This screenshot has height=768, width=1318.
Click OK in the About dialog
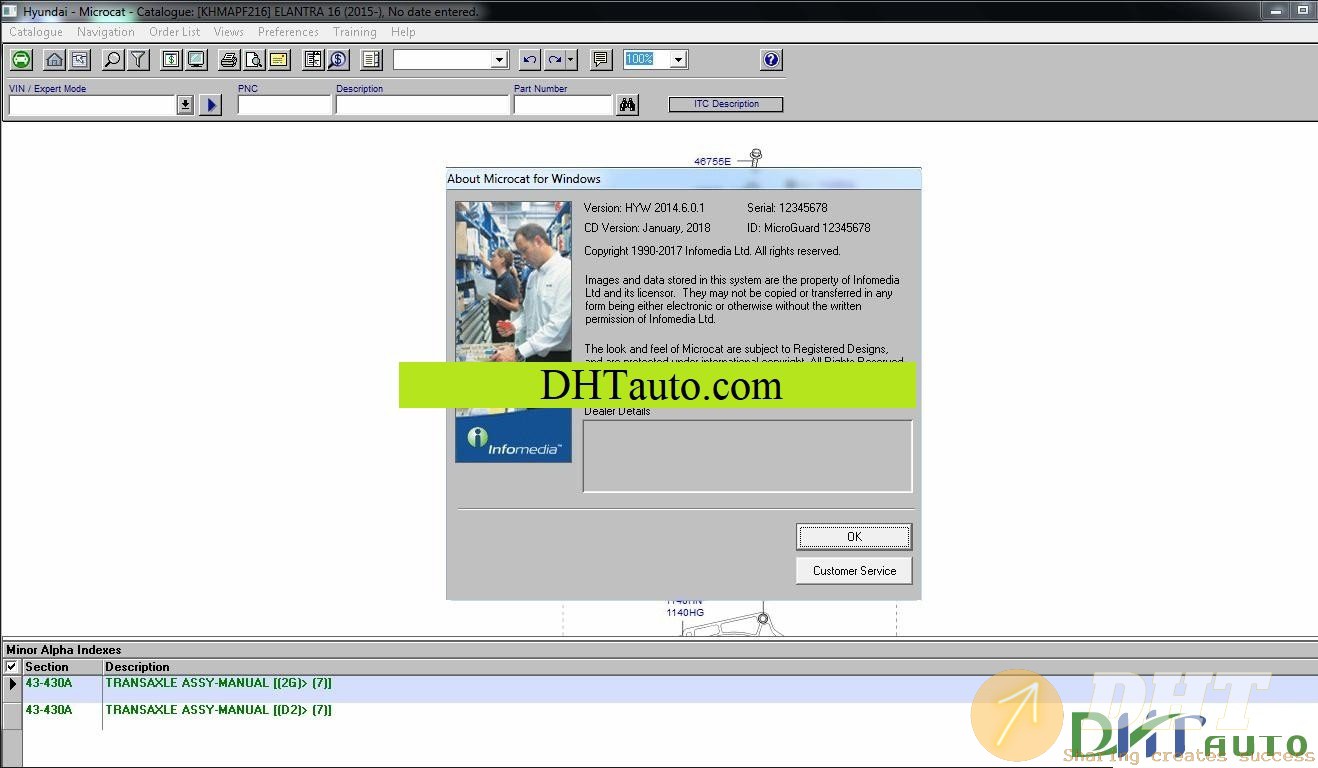tap(854, 537)
